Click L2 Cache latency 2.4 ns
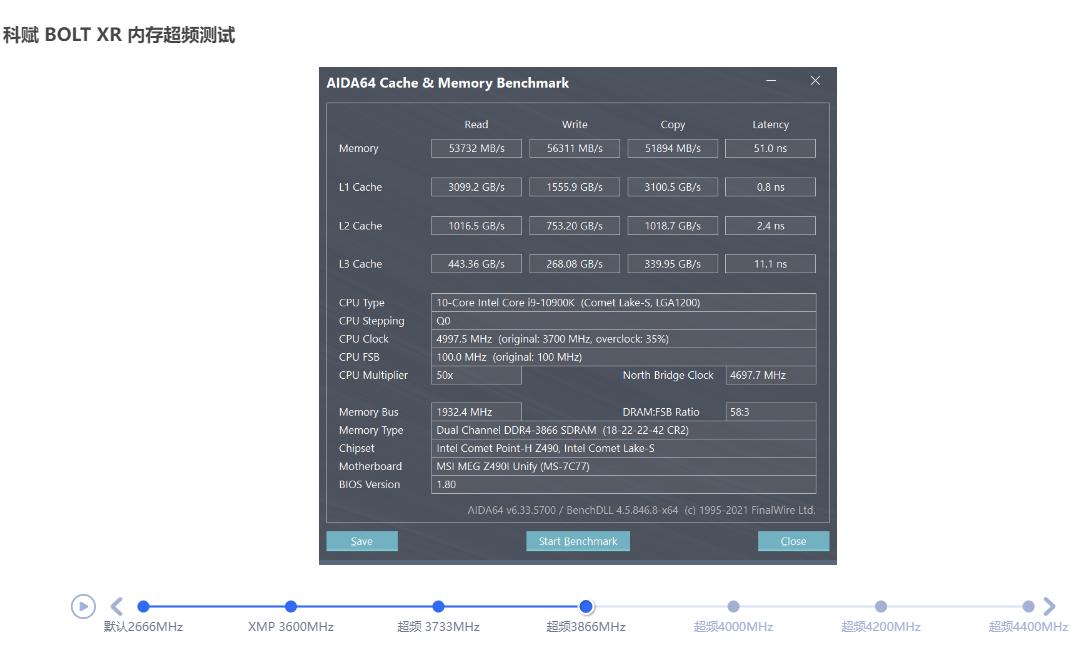 coord(770,226)
